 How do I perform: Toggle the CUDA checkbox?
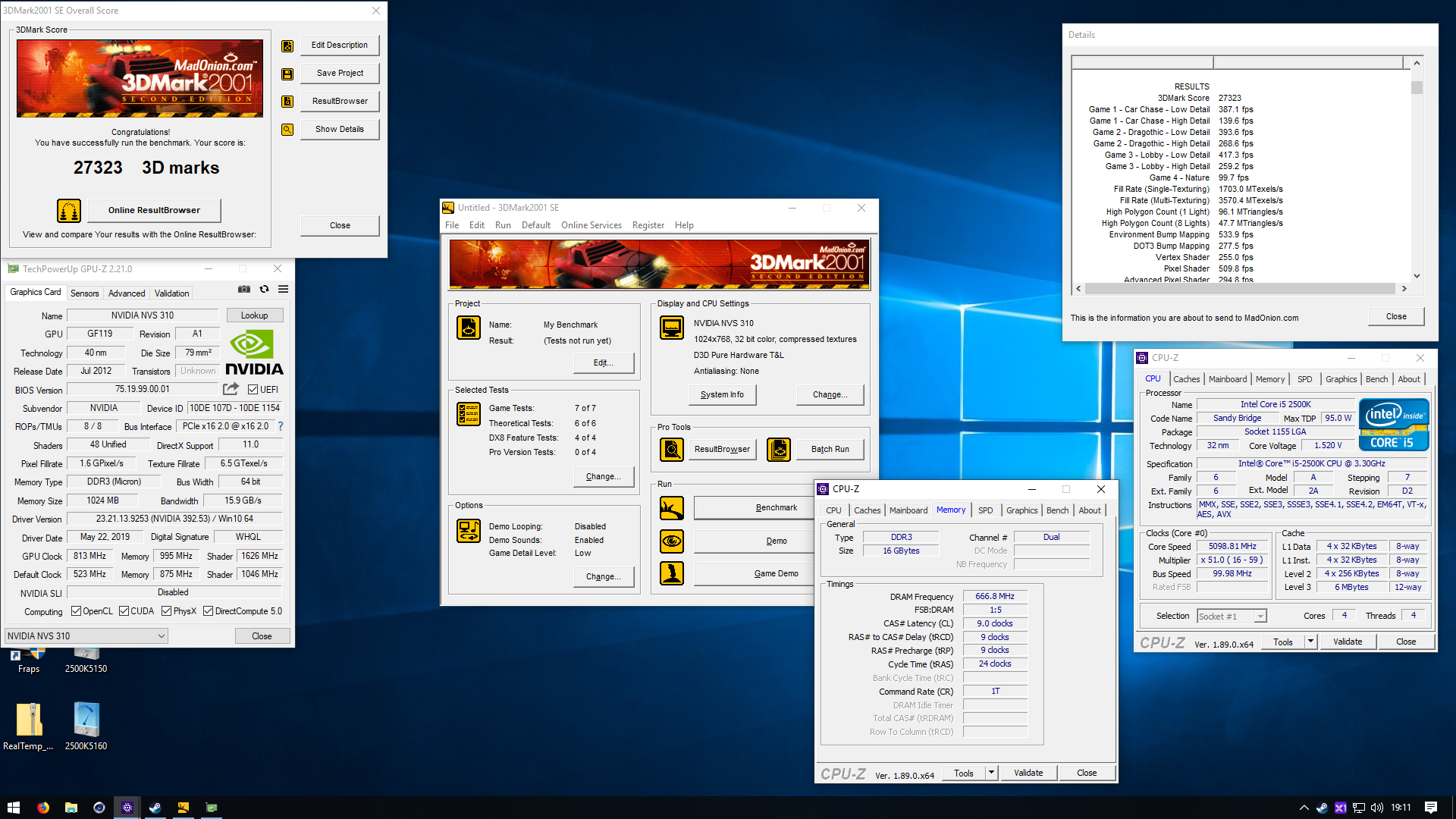coord(124,611)
